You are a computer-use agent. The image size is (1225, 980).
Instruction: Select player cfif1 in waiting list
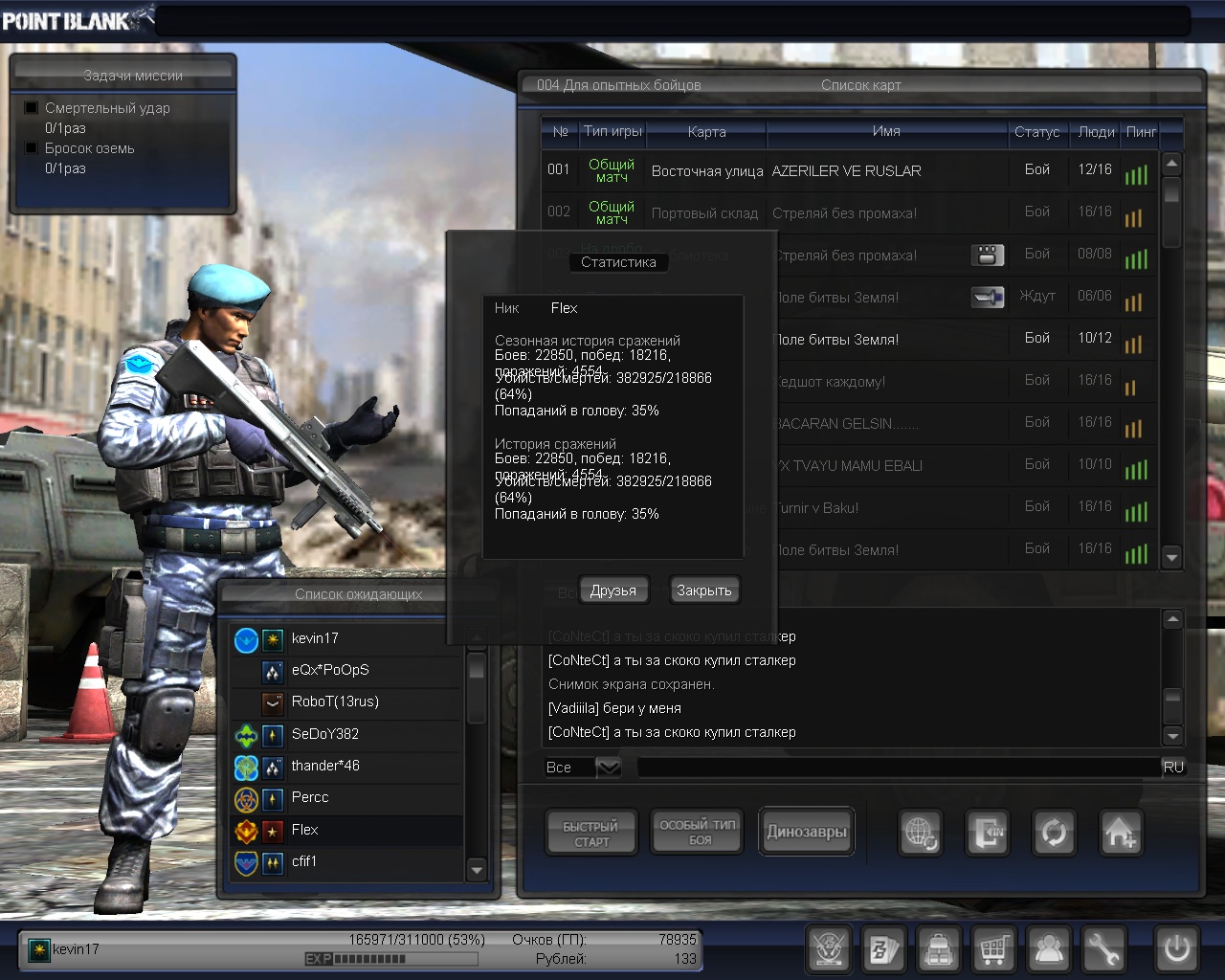click(346, 862)
